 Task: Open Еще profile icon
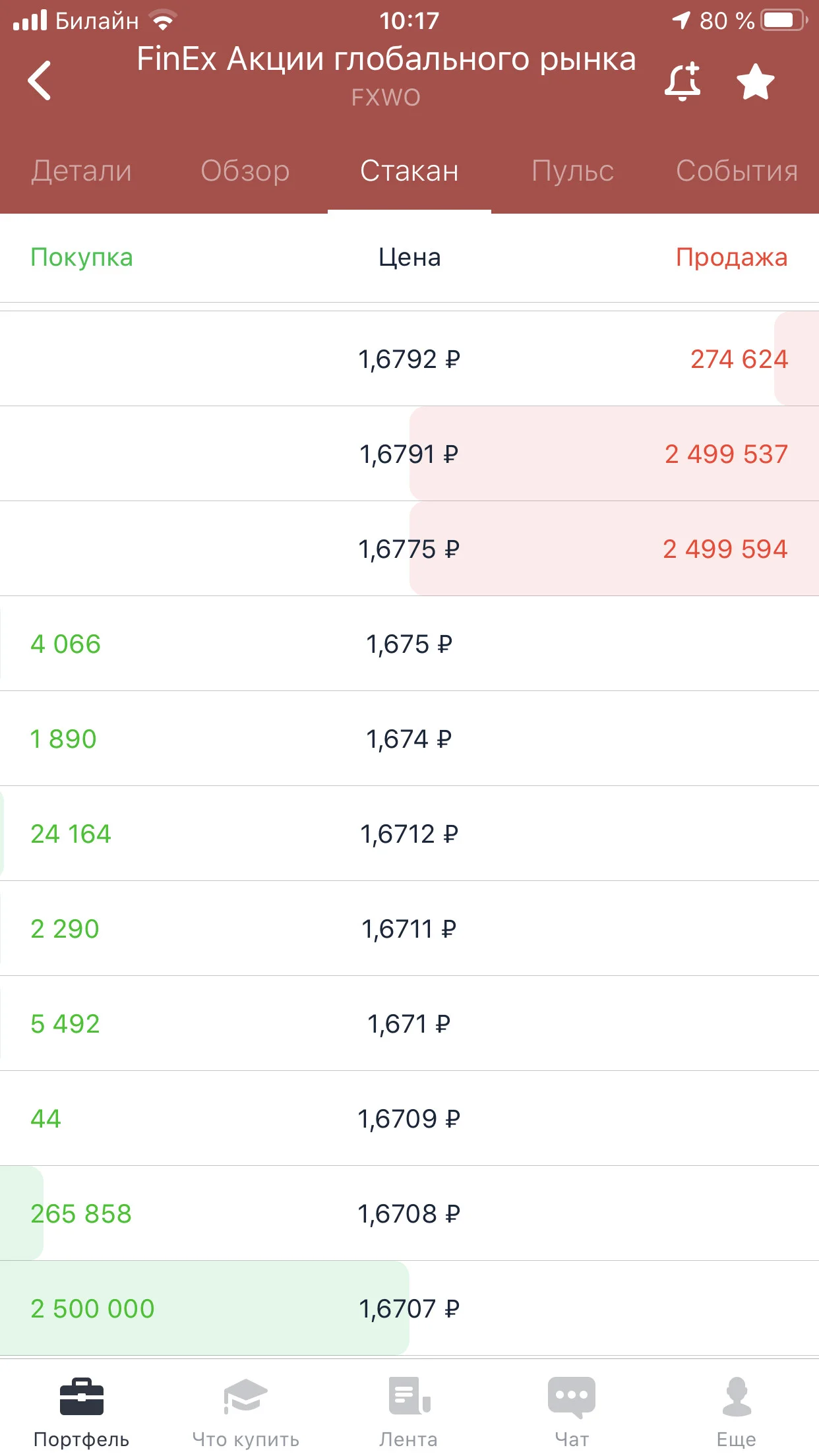point(737,1396)
